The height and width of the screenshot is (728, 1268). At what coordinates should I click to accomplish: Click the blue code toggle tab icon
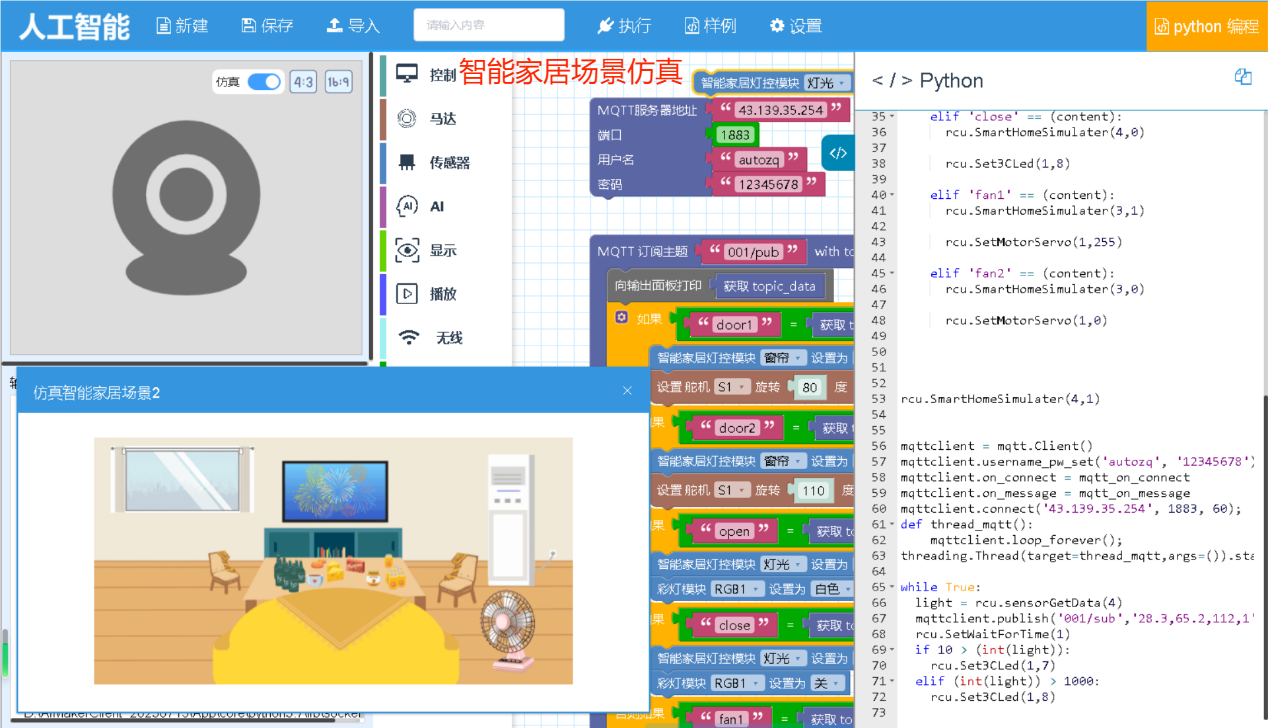click(x=838, y=153)
